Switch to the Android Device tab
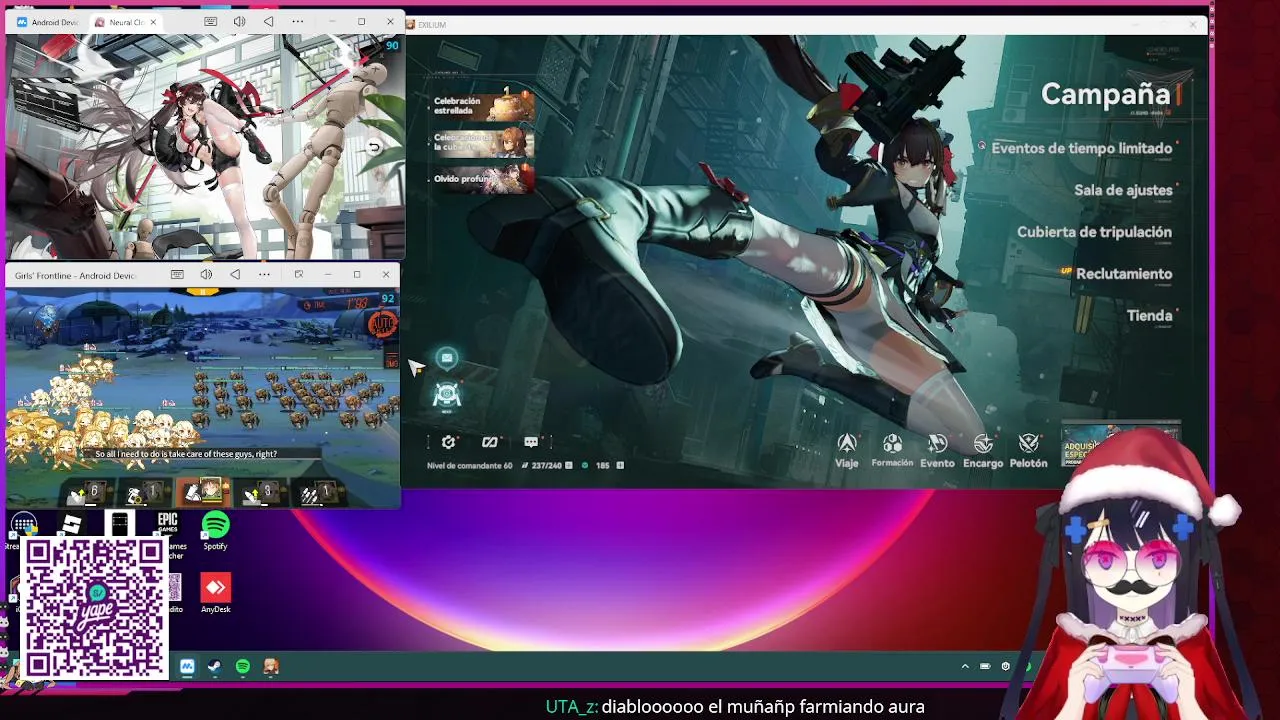Image resolution: width=1280 pixels, height=720 pixels. [47, 22]
